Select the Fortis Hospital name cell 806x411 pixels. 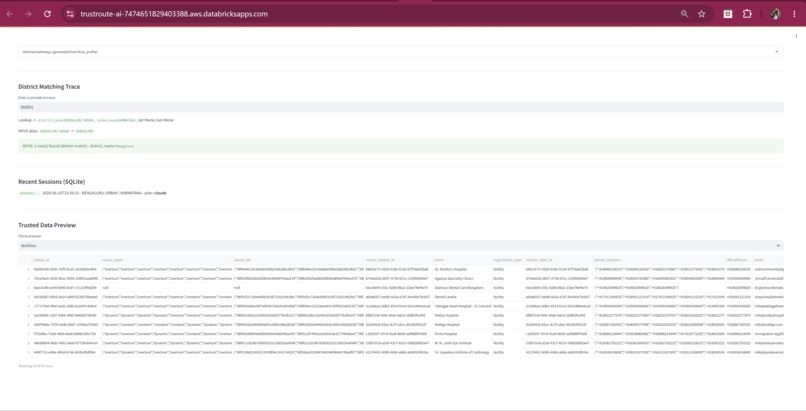(x=462, y=334)
